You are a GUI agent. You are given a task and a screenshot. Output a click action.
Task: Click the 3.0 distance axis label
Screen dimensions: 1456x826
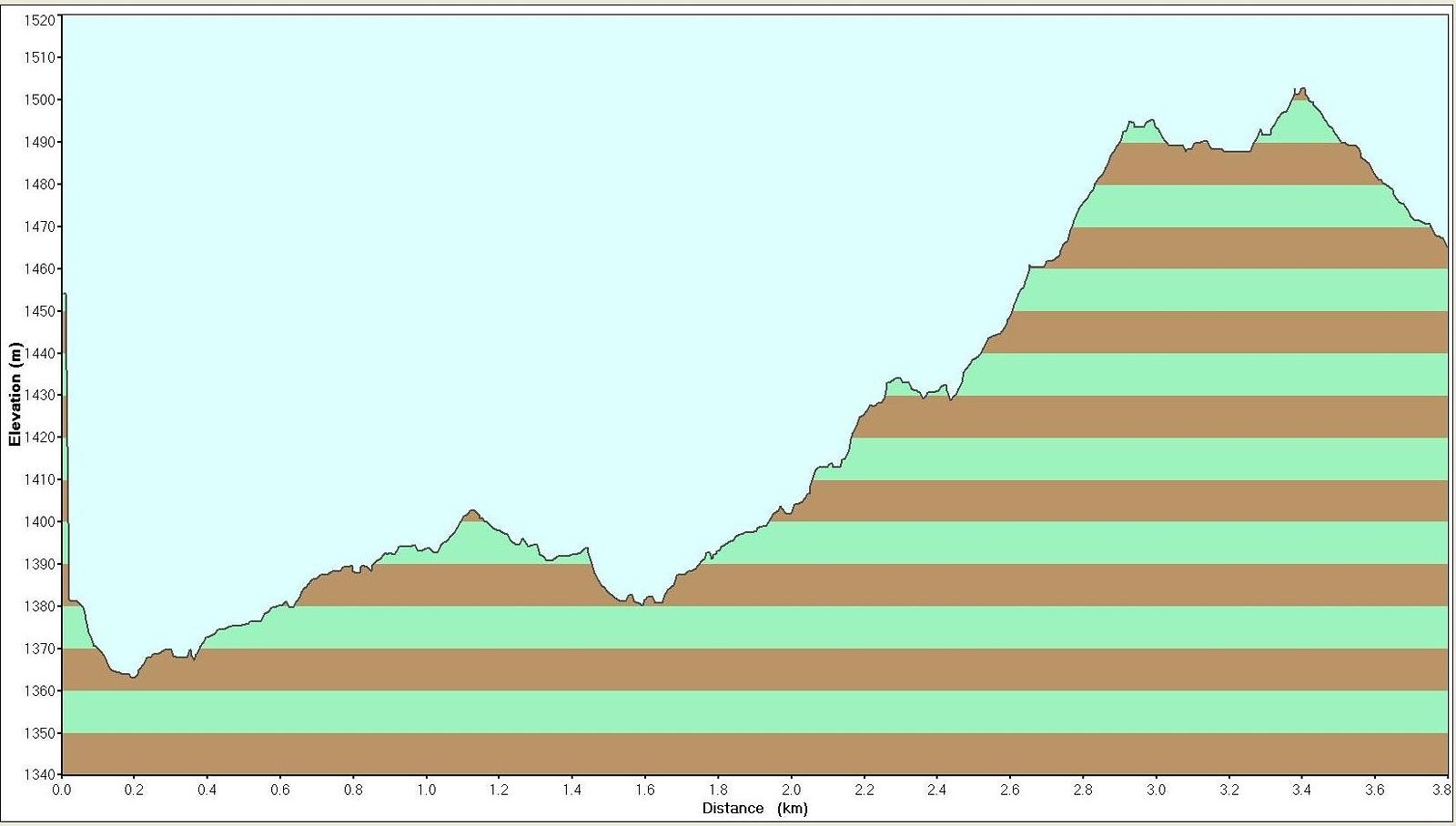tap(1156, 790)
